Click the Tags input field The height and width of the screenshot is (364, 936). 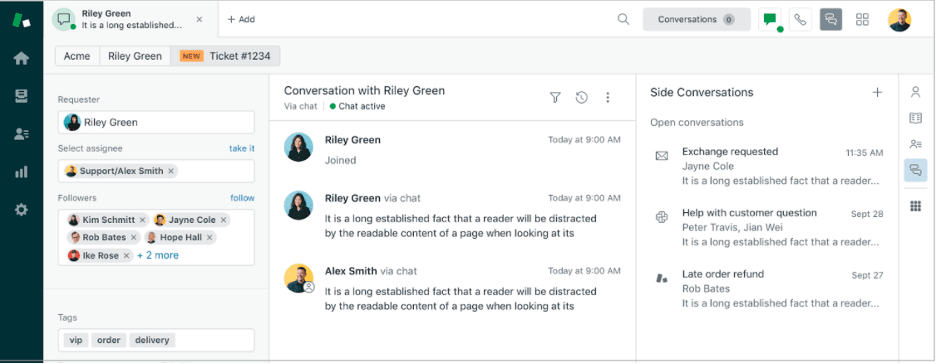tap(156, 340)
